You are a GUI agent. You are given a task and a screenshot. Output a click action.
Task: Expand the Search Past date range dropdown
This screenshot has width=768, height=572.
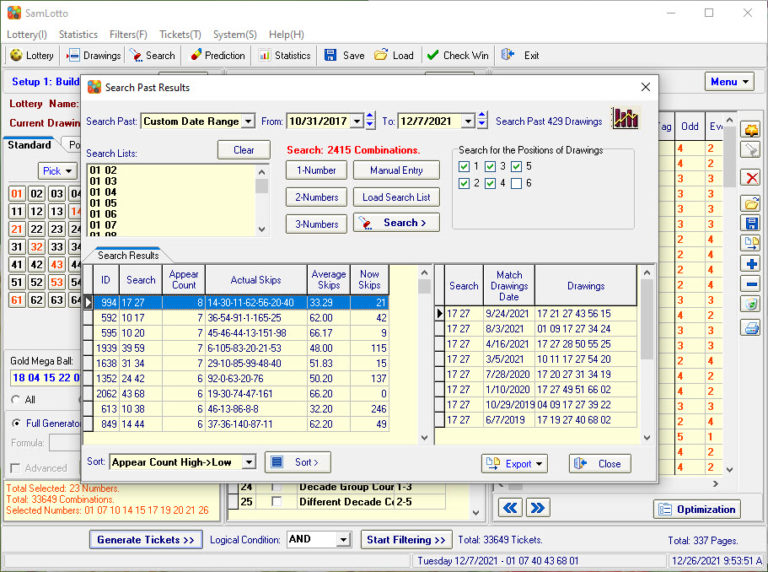click(x=248, y=121)
